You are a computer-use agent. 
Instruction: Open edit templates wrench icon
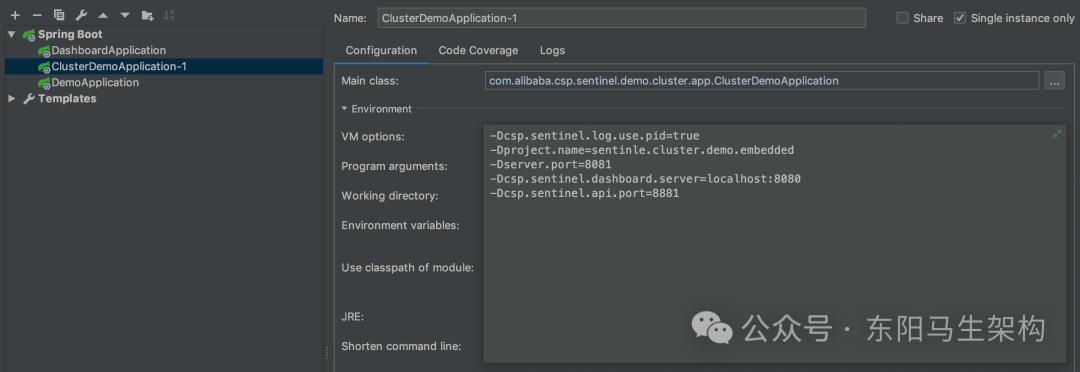[x=81, y=15]
